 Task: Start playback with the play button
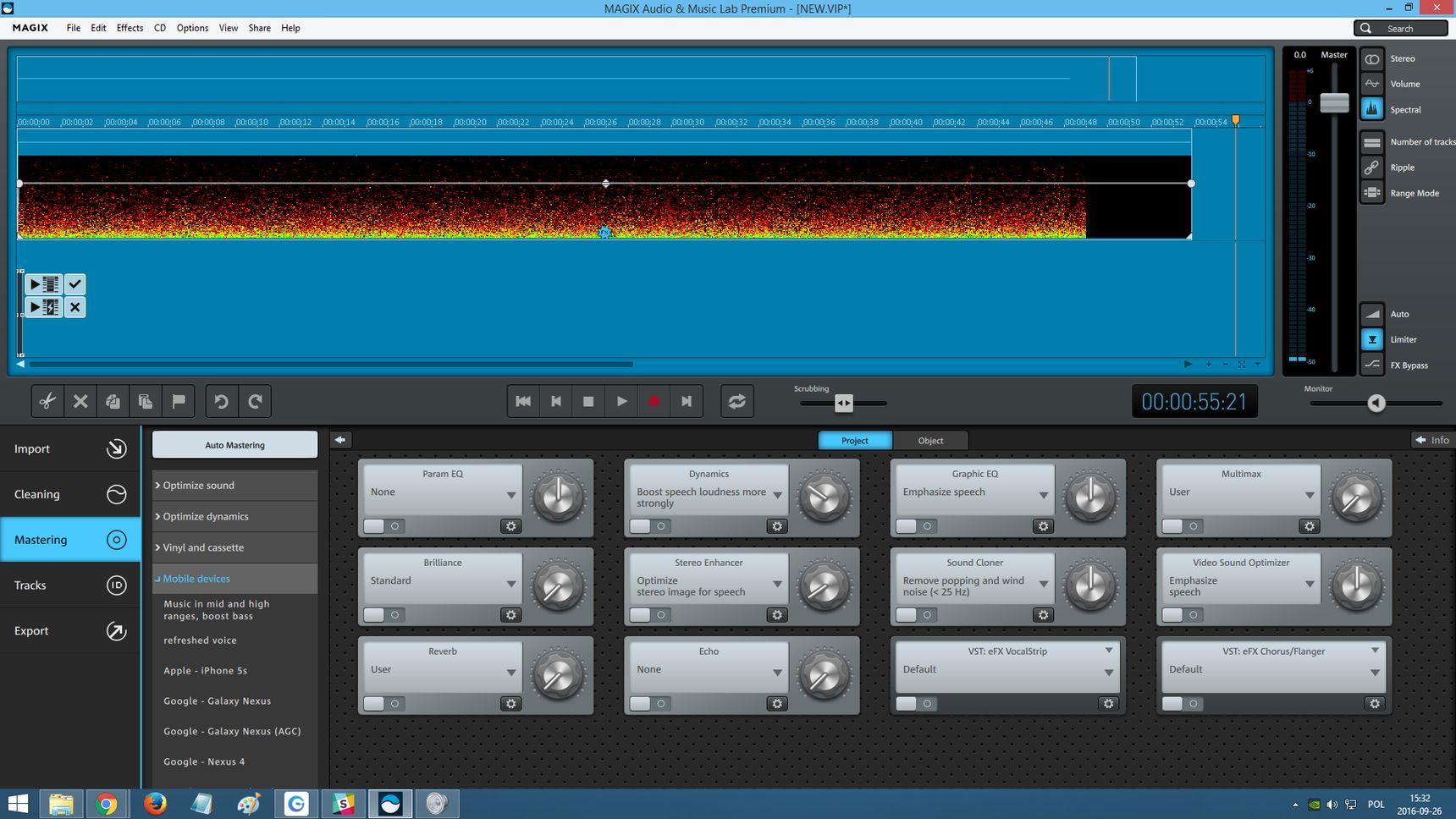pyautogui.click(x=621, y=401)
